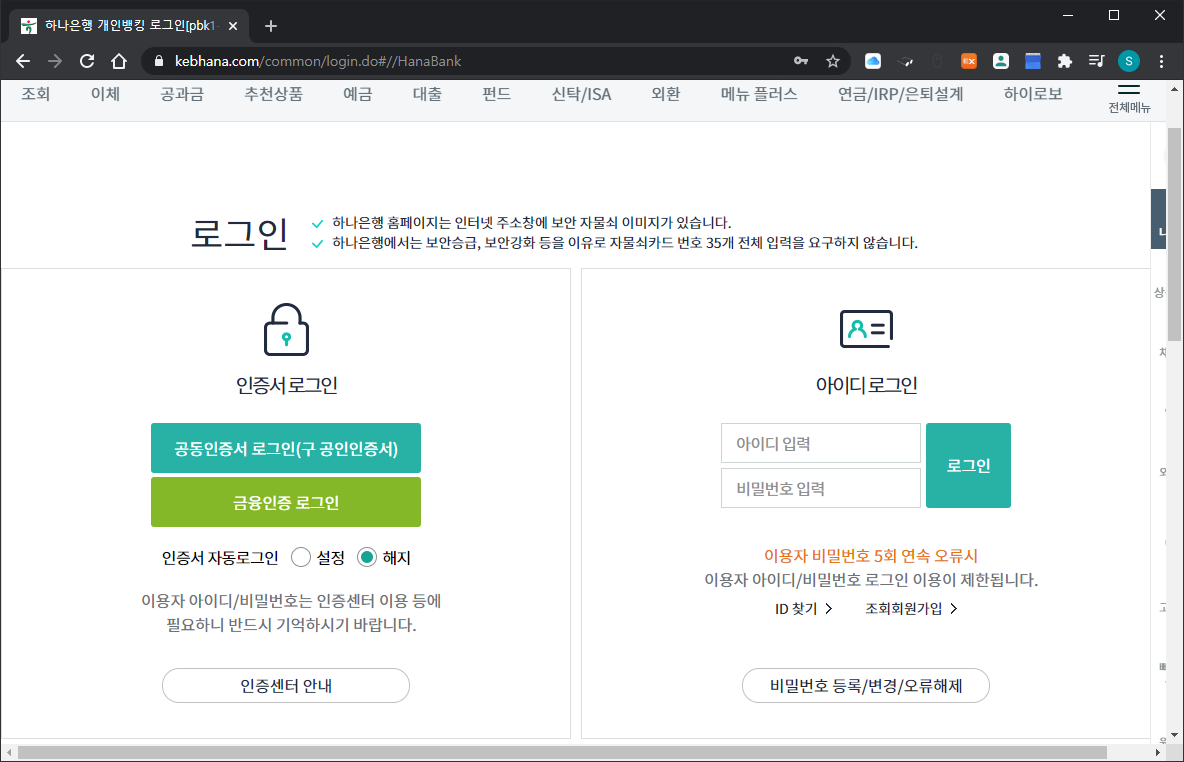The height and width of the screenshot is (762, 1184).
Task: Open the 메뉴 플러스 menu
Action: pyautogui.click(x=759, y=94)
